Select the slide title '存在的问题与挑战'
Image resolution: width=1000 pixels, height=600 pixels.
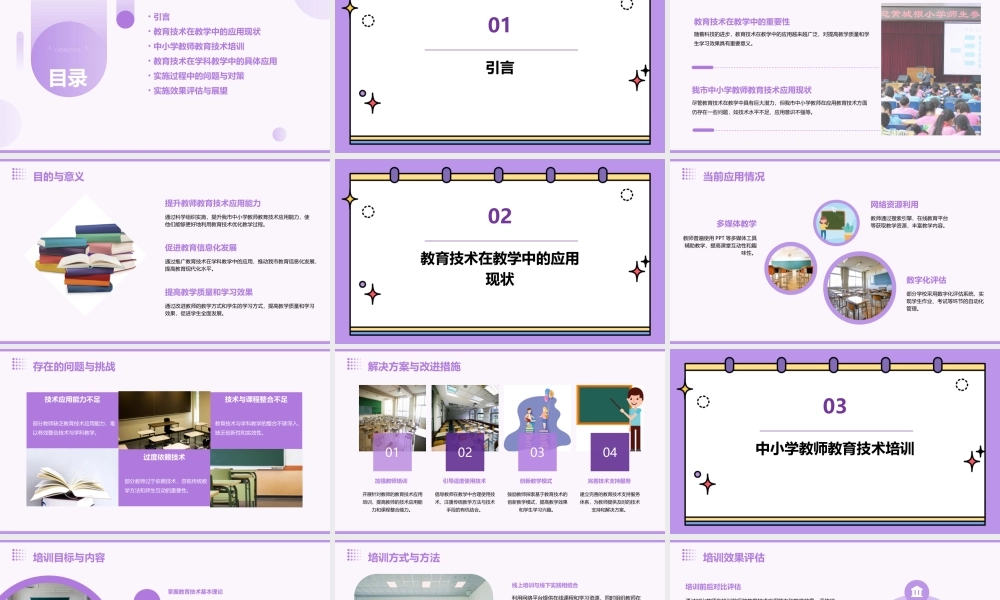pyautogui.click(x=74, y=367)
